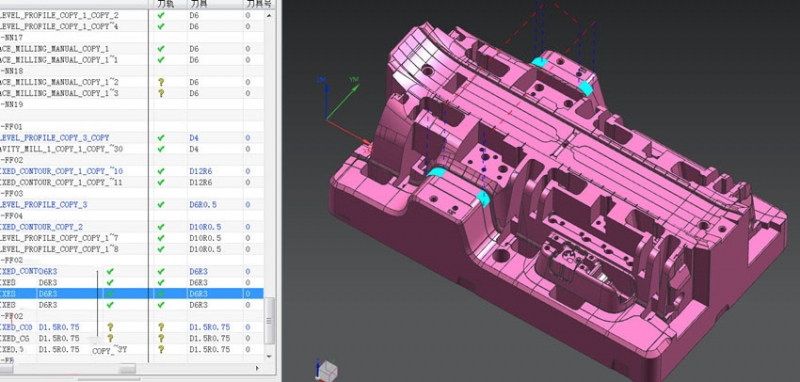Select the LEVEL_PROFILE_COPY_3 operation
Image resolution: width=800 pixels, height=382 pixels.
tap(43, 205)
